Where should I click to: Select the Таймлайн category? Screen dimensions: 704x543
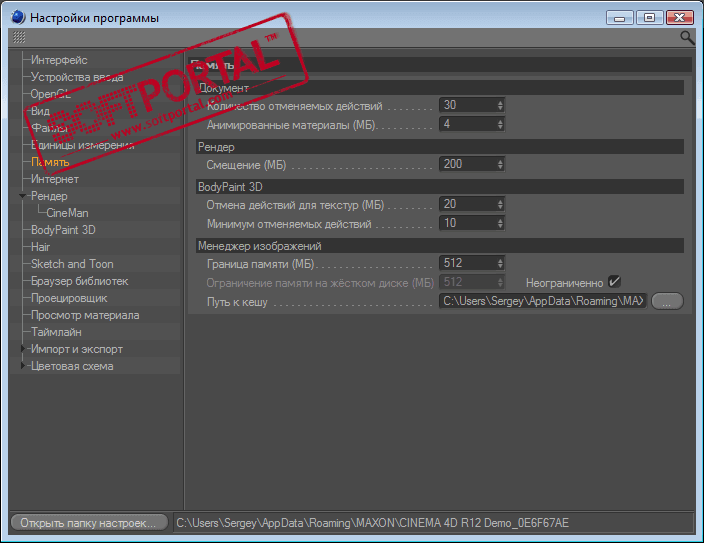coord(56,332)
